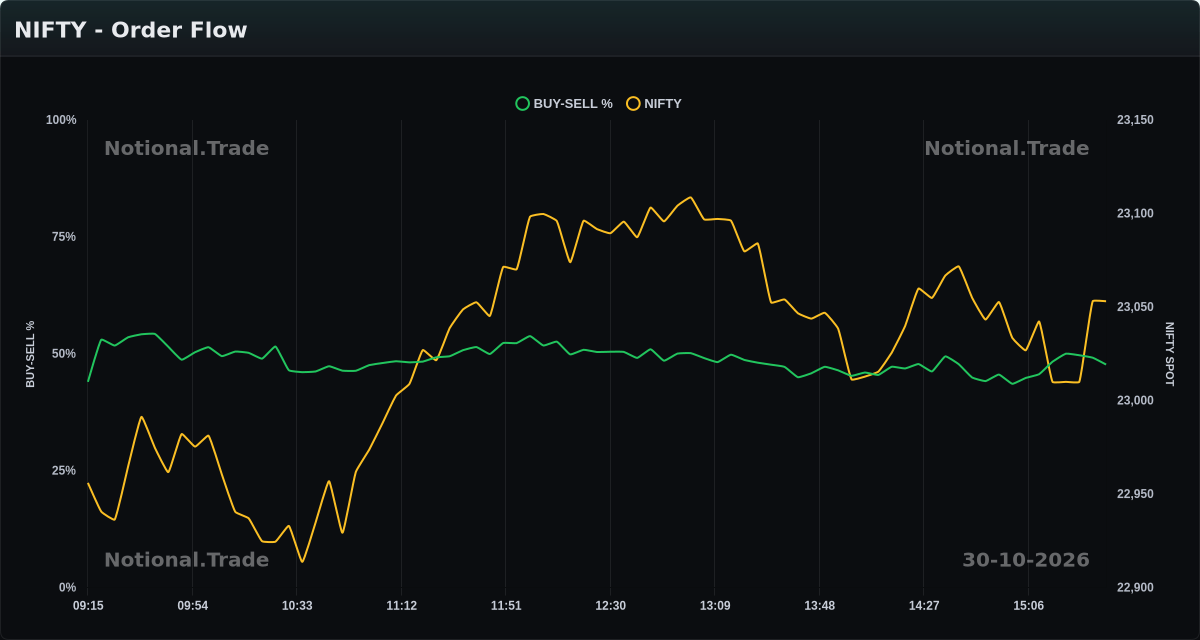This screenshot has height=640, width=1200.
Task: Click the green BUY-SELL % legend circle
Action: pyautogui.click(x=522, y=103)
